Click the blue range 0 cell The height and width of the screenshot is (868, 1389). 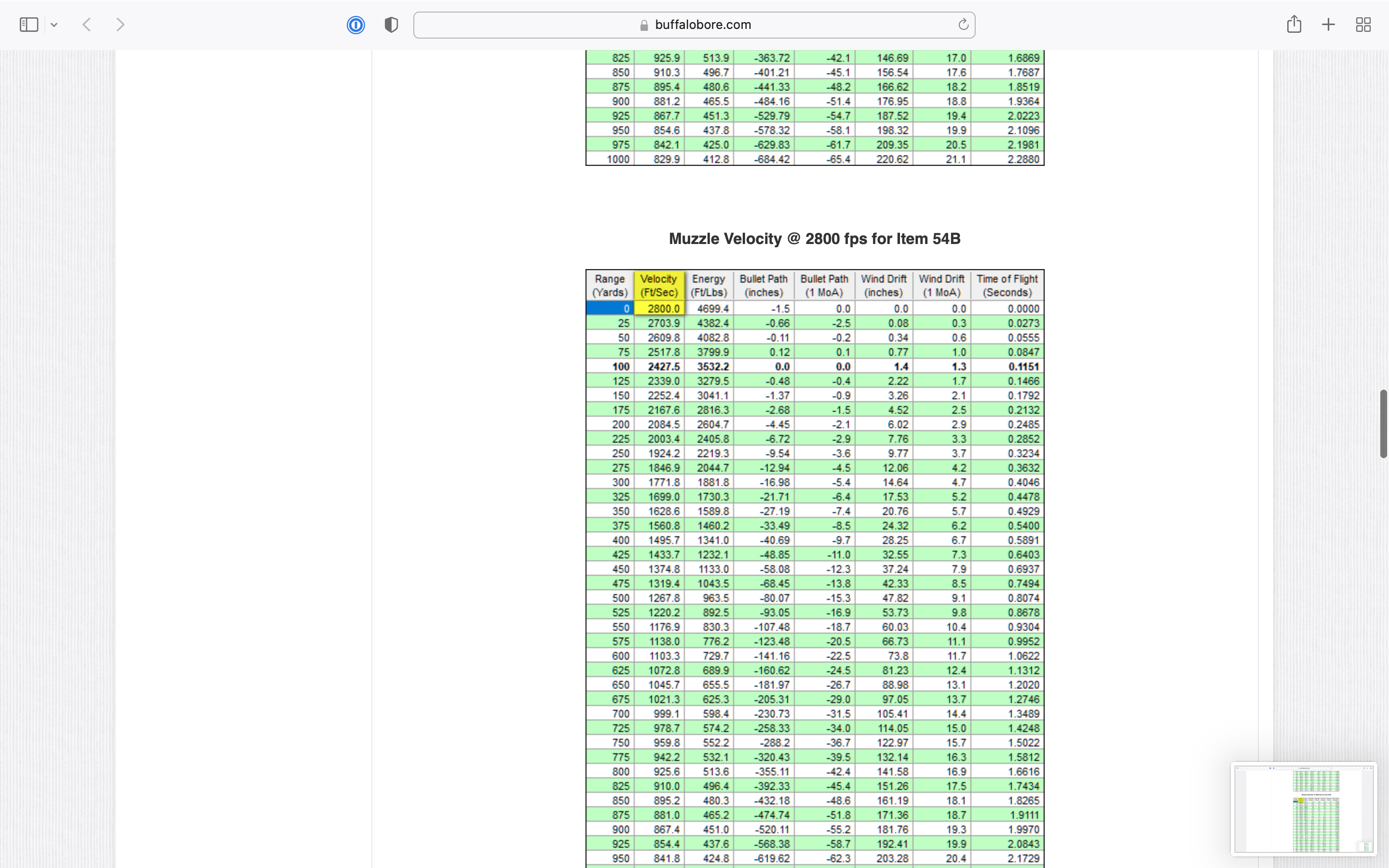[x=610, y=309]
